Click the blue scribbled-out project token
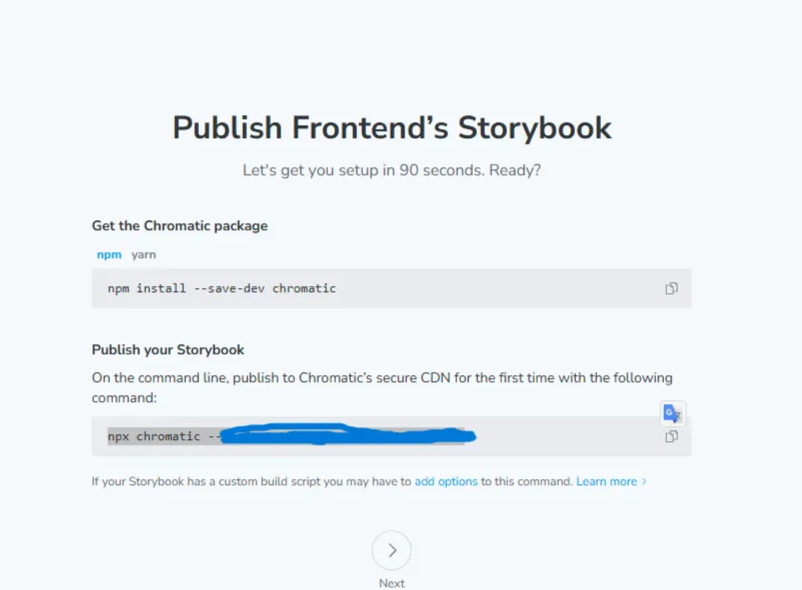Viewport: 802px width, 590px height. 348,435
